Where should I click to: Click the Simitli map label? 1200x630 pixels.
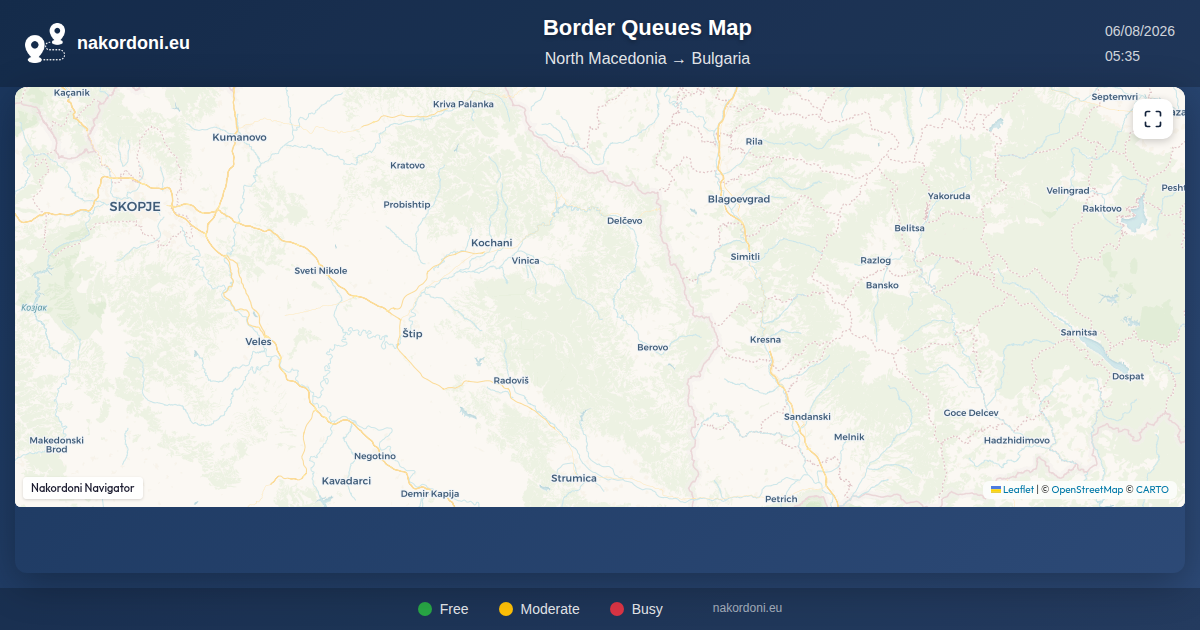(745, 257)
